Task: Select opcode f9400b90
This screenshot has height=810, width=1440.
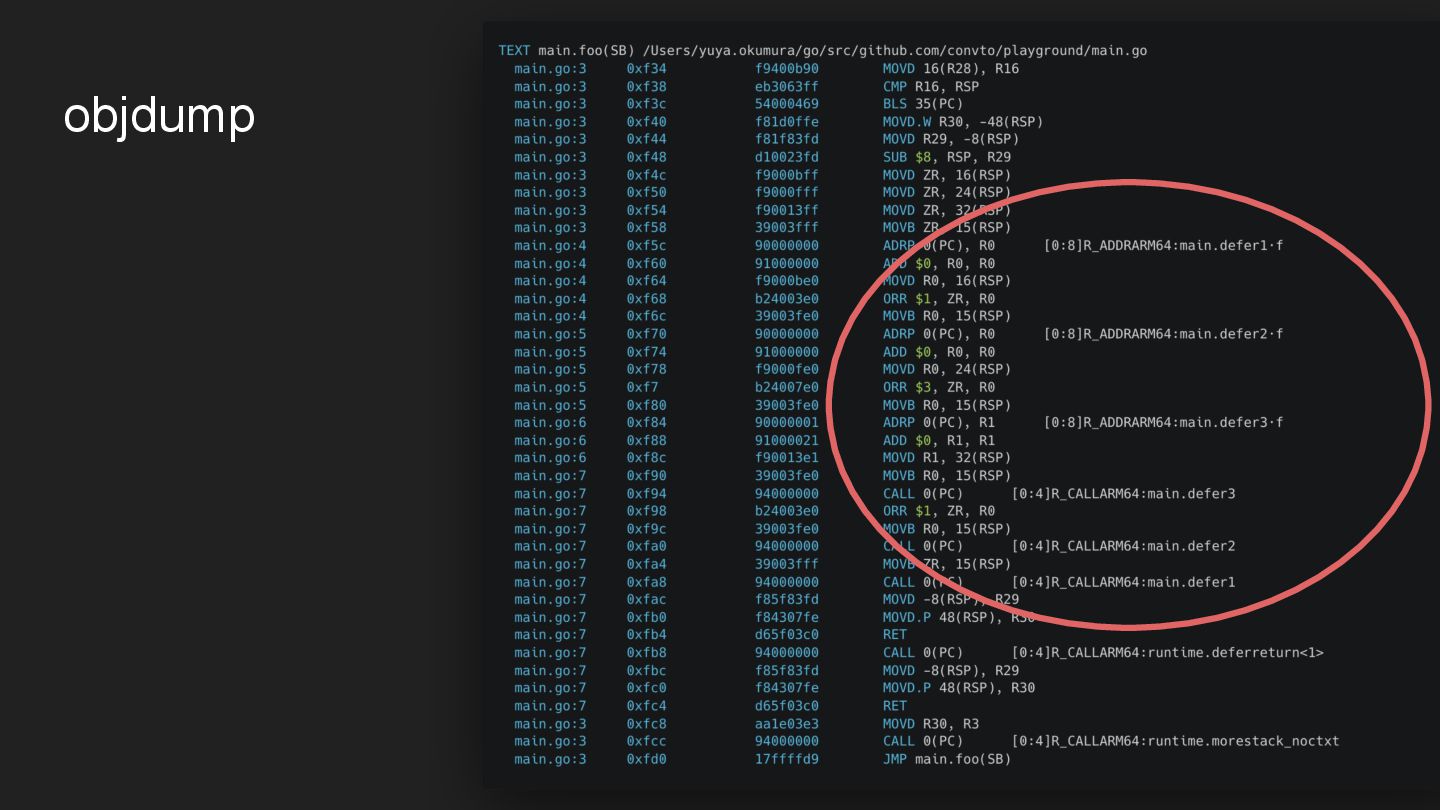Action: [x=786, y=69]
